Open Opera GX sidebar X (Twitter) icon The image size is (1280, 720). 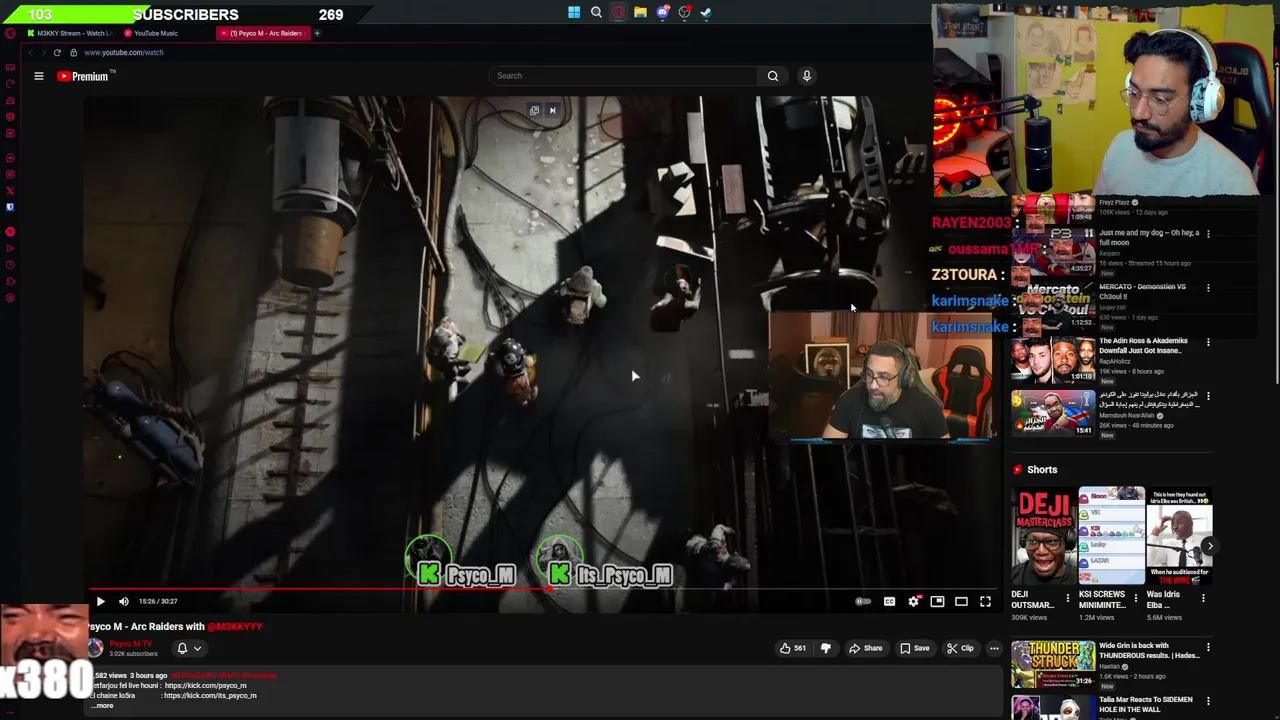(10, 190)
